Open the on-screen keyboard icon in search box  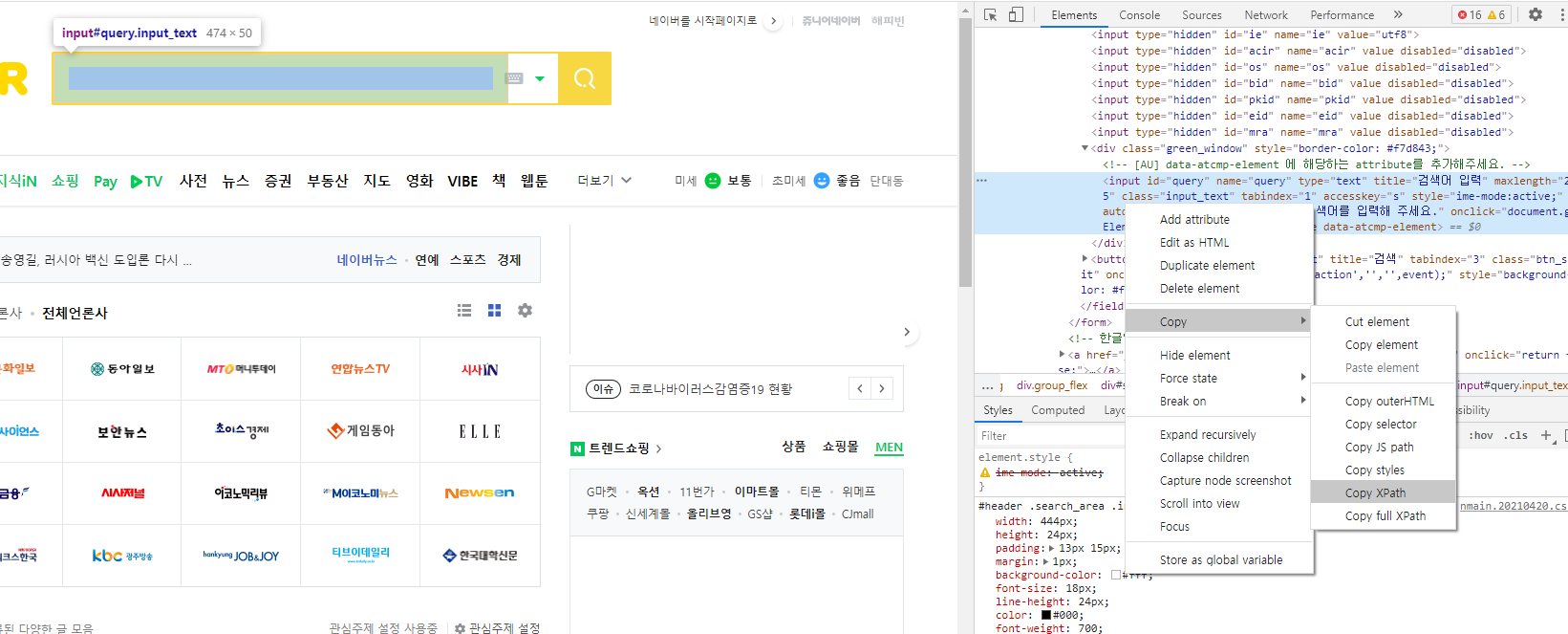pyautogui.click(x=514, y=78)
